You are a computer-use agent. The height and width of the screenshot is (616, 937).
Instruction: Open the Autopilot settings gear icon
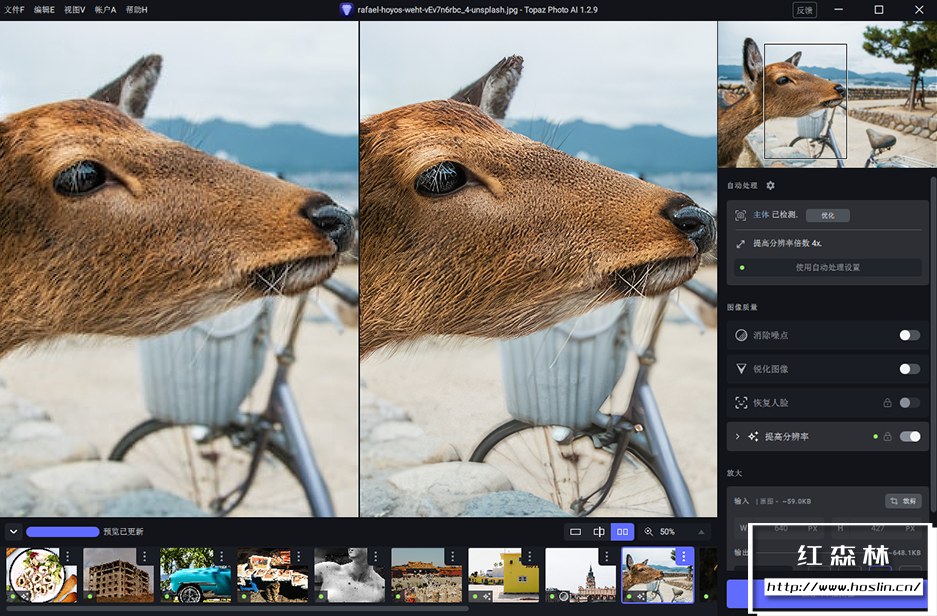coord(770,186)
